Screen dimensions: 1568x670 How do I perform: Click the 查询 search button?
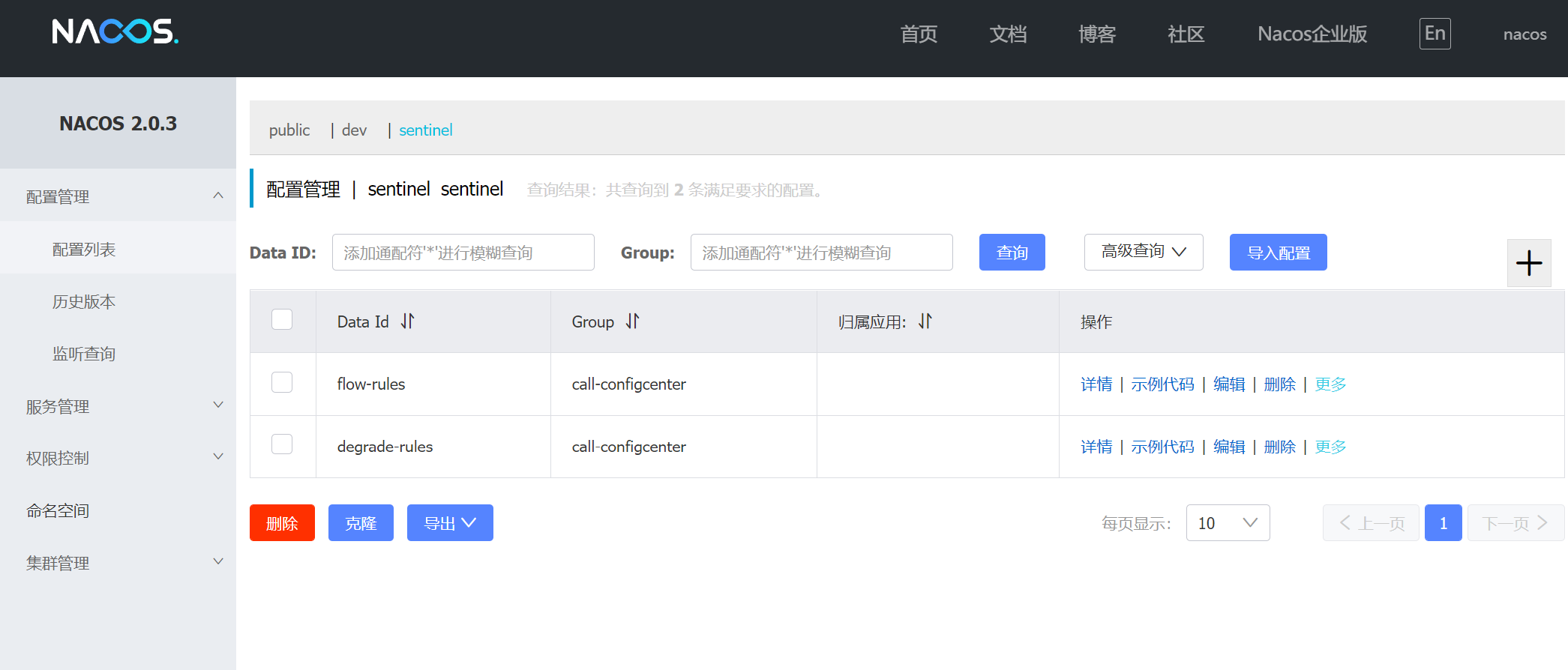(x=1012, y=253)
